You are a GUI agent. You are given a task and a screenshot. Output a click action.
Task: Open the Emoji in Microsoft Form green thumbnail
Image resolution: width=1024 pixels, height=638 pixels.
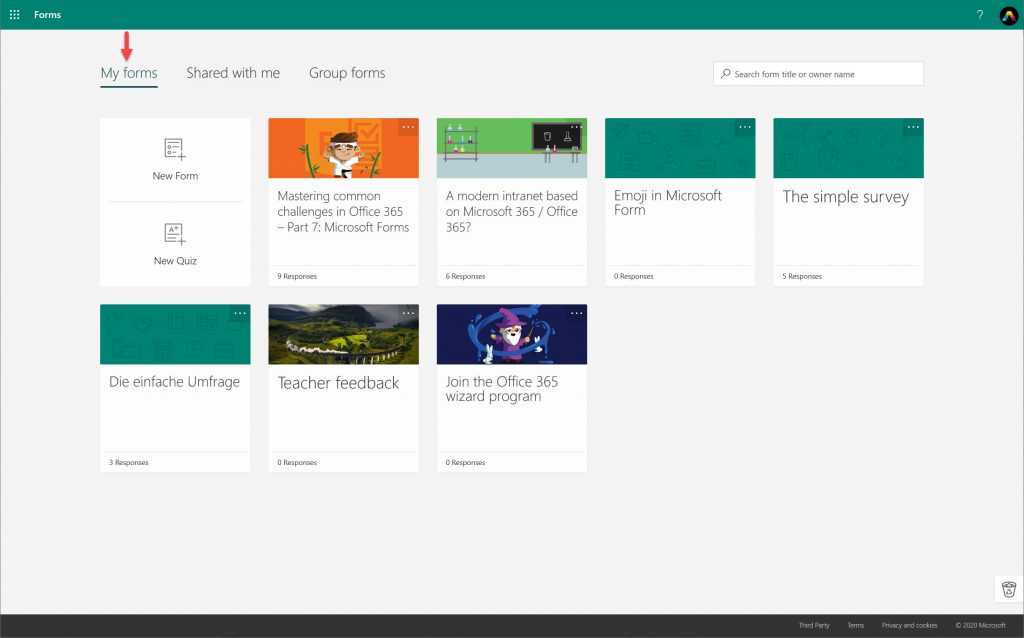click(x=680, y=148)
